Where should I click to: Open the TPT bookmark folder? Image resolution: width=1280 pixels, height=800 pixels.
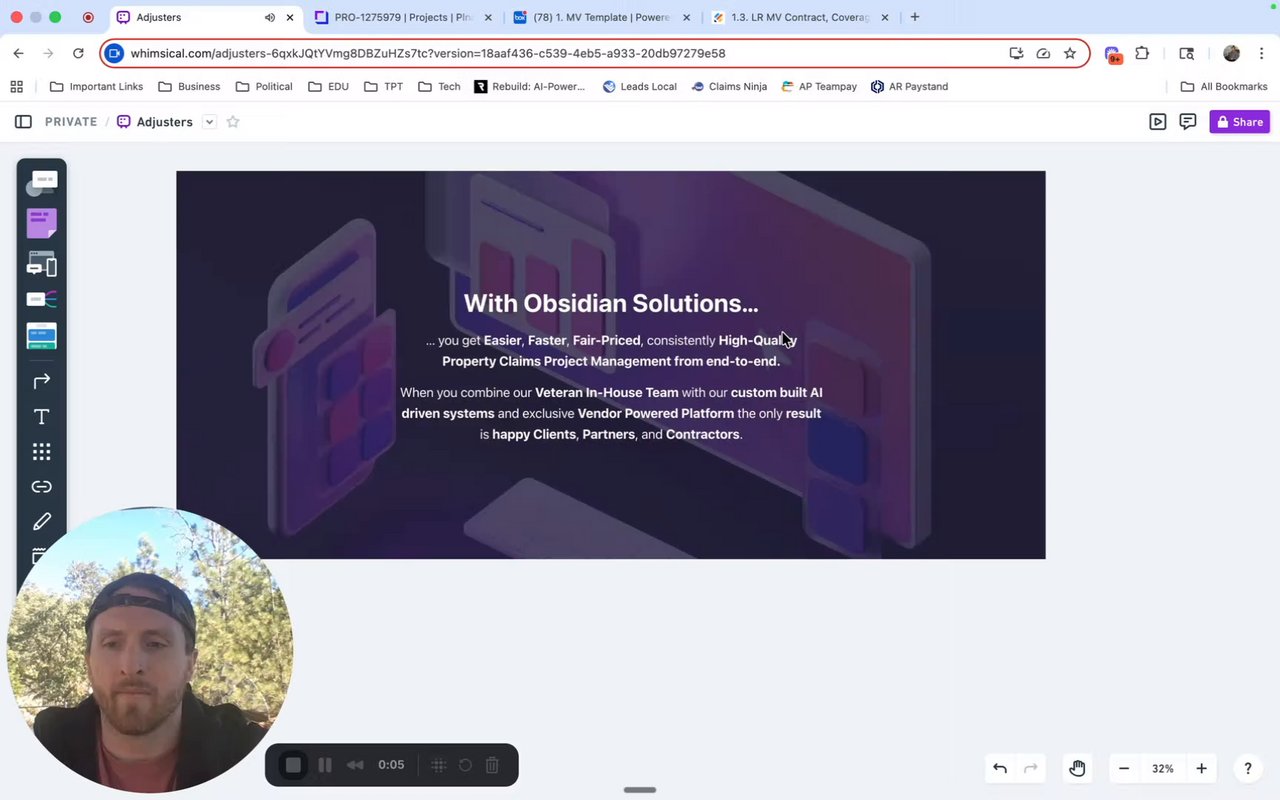click(383, 86)
